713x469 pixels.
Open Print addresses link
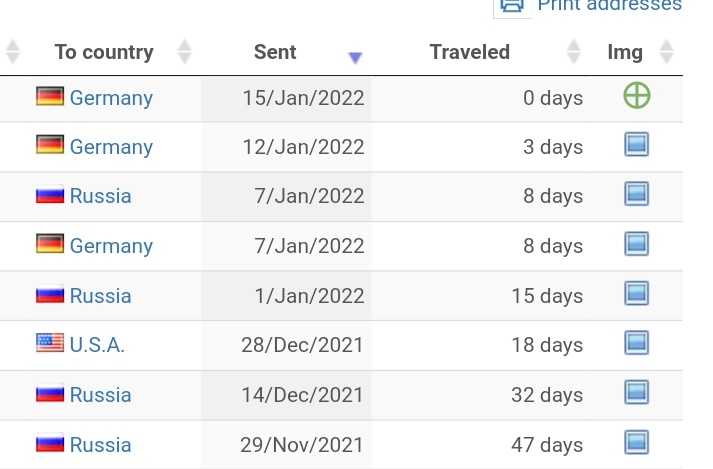(609, 5)
